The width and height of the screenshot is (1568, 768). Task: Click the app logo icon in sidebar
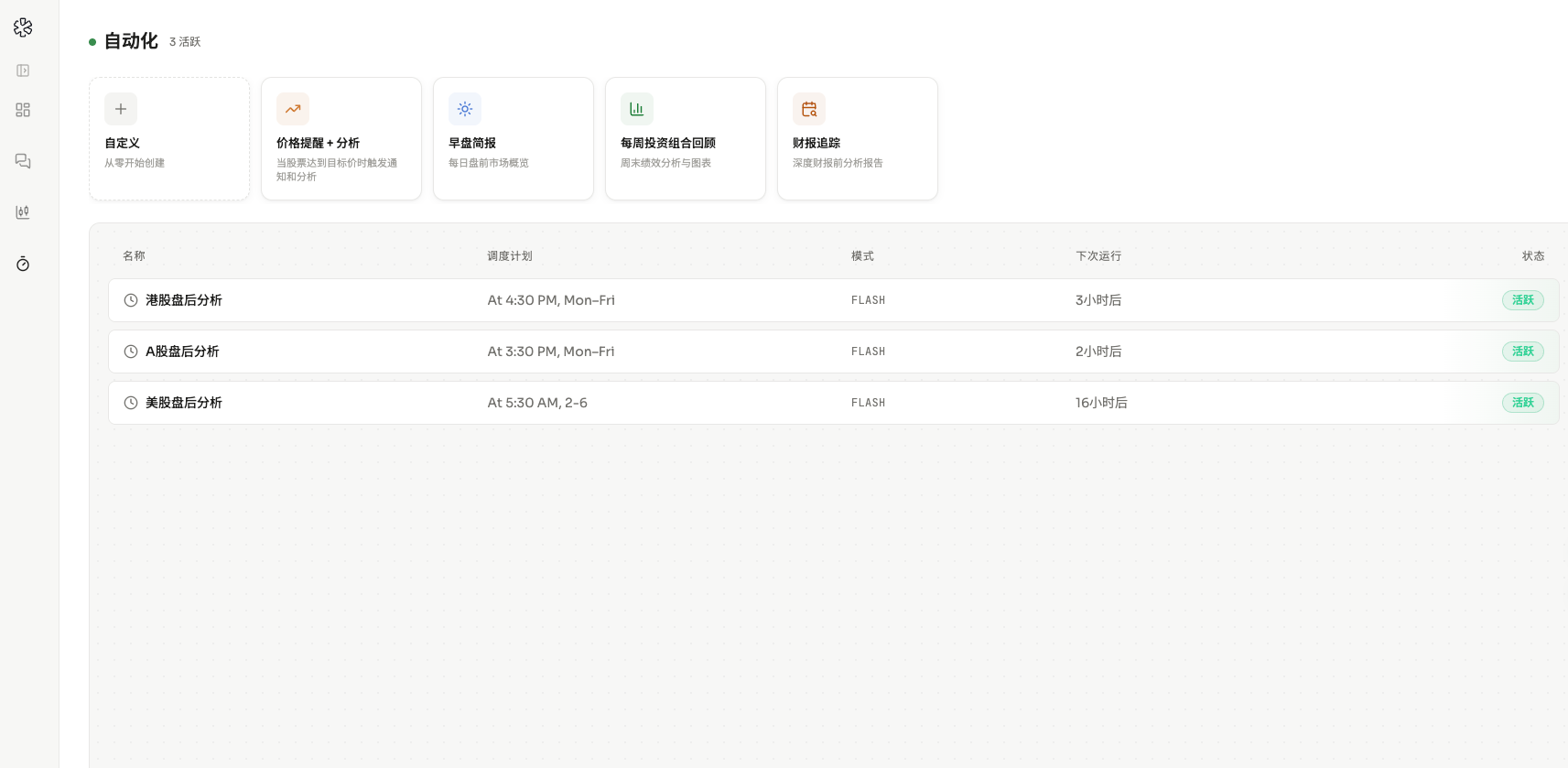(23, 27)
